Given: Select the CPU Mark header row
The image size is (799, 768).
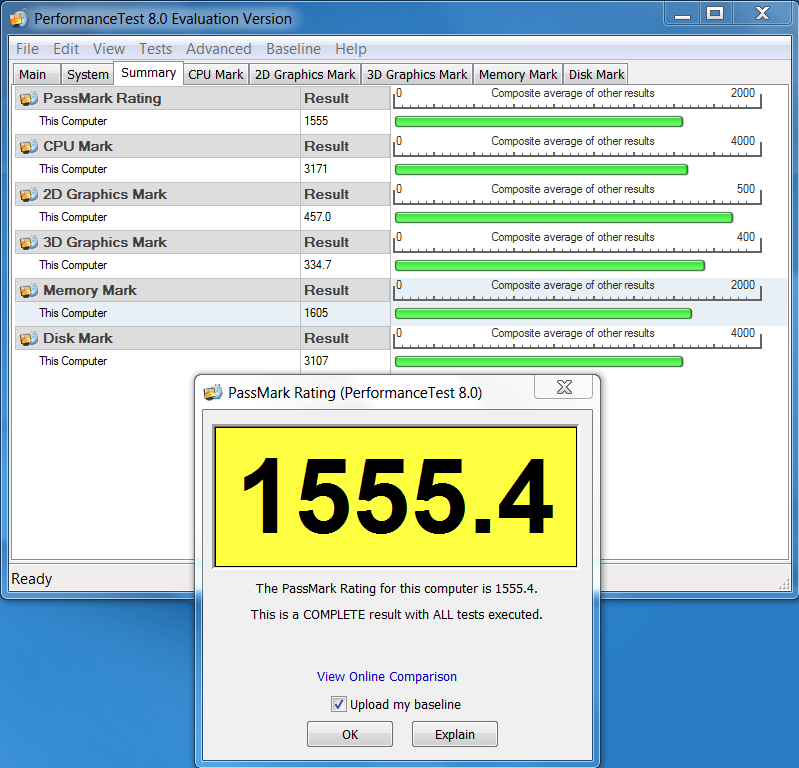Looking at the screenshot, I should [x=203, y=146].
